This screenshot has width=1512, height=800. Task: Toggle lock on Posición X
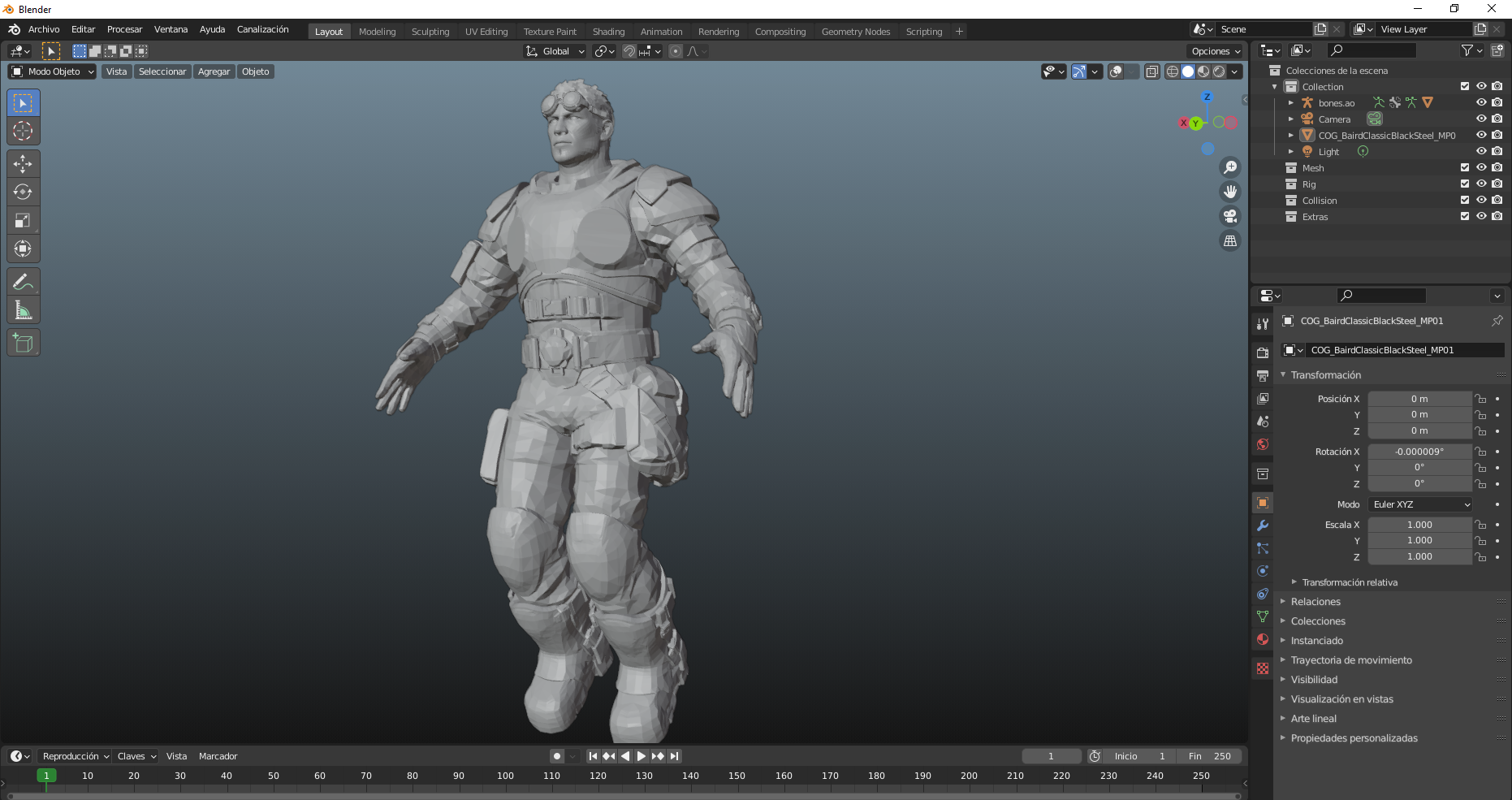point(1481,399)
